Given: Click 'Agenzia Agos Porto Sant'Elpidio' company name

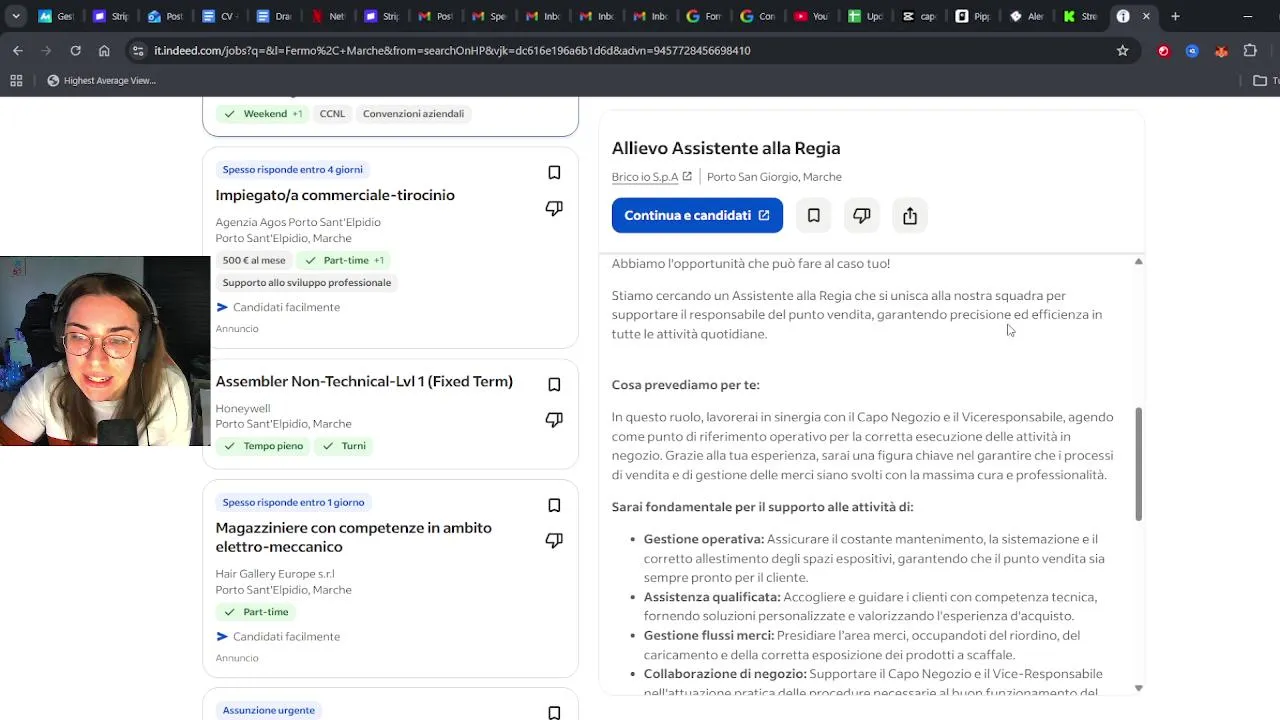Looking at the screenshot, I should 298,222.
